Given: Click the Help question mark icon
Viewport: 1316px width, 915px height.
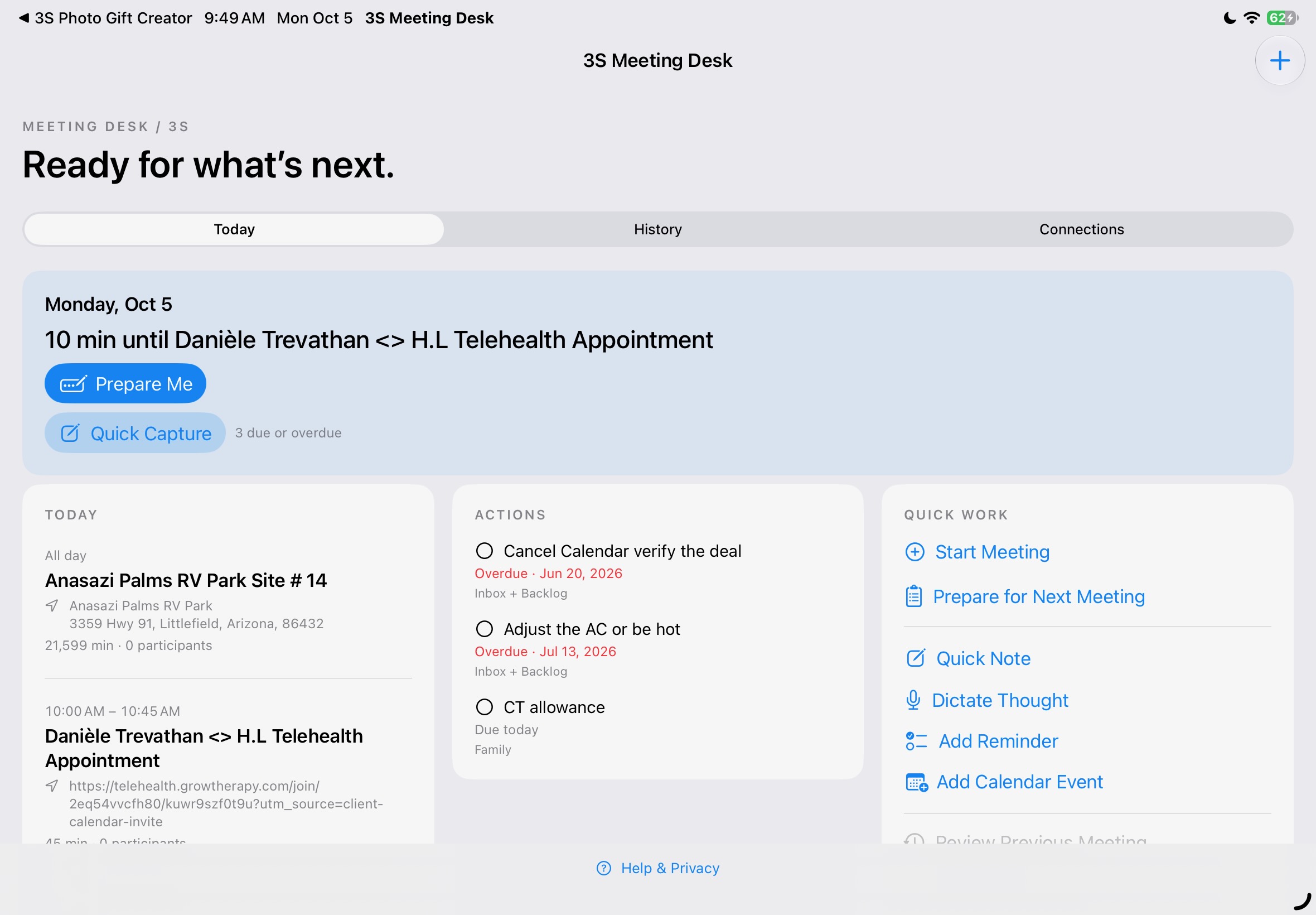Looking at the screenshot, I should (603, 868).
